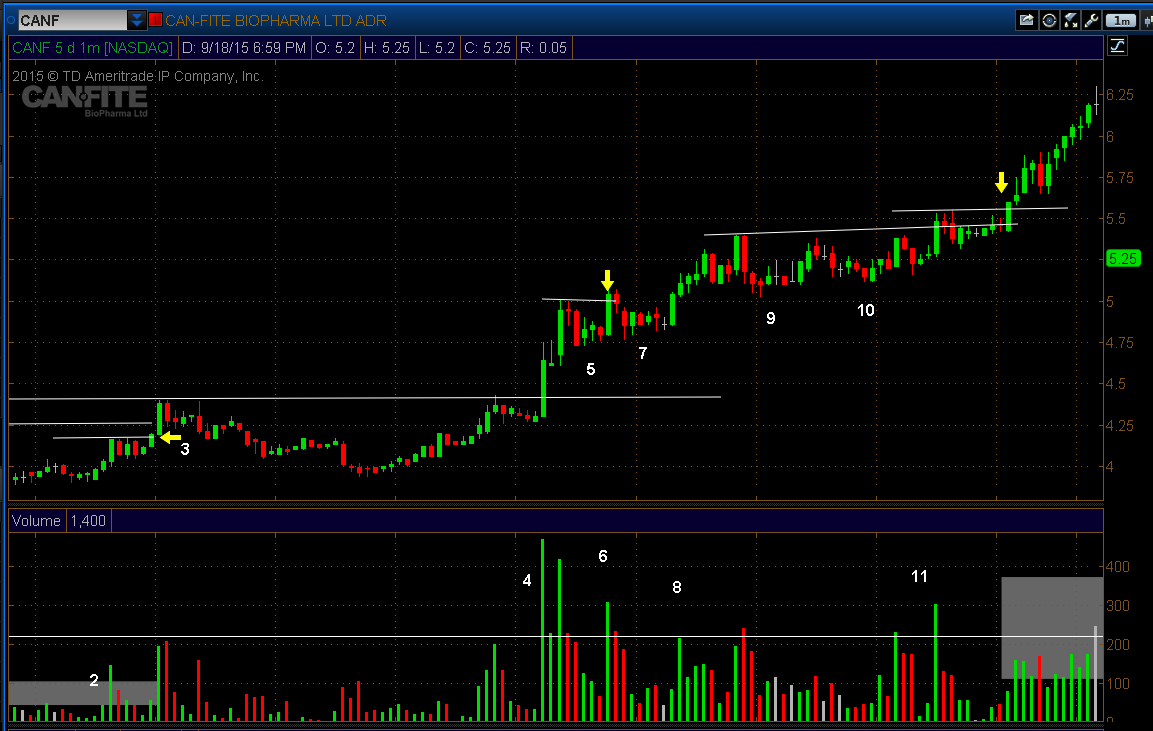Click the R: 0.05 range value

(x=543, y=48)
